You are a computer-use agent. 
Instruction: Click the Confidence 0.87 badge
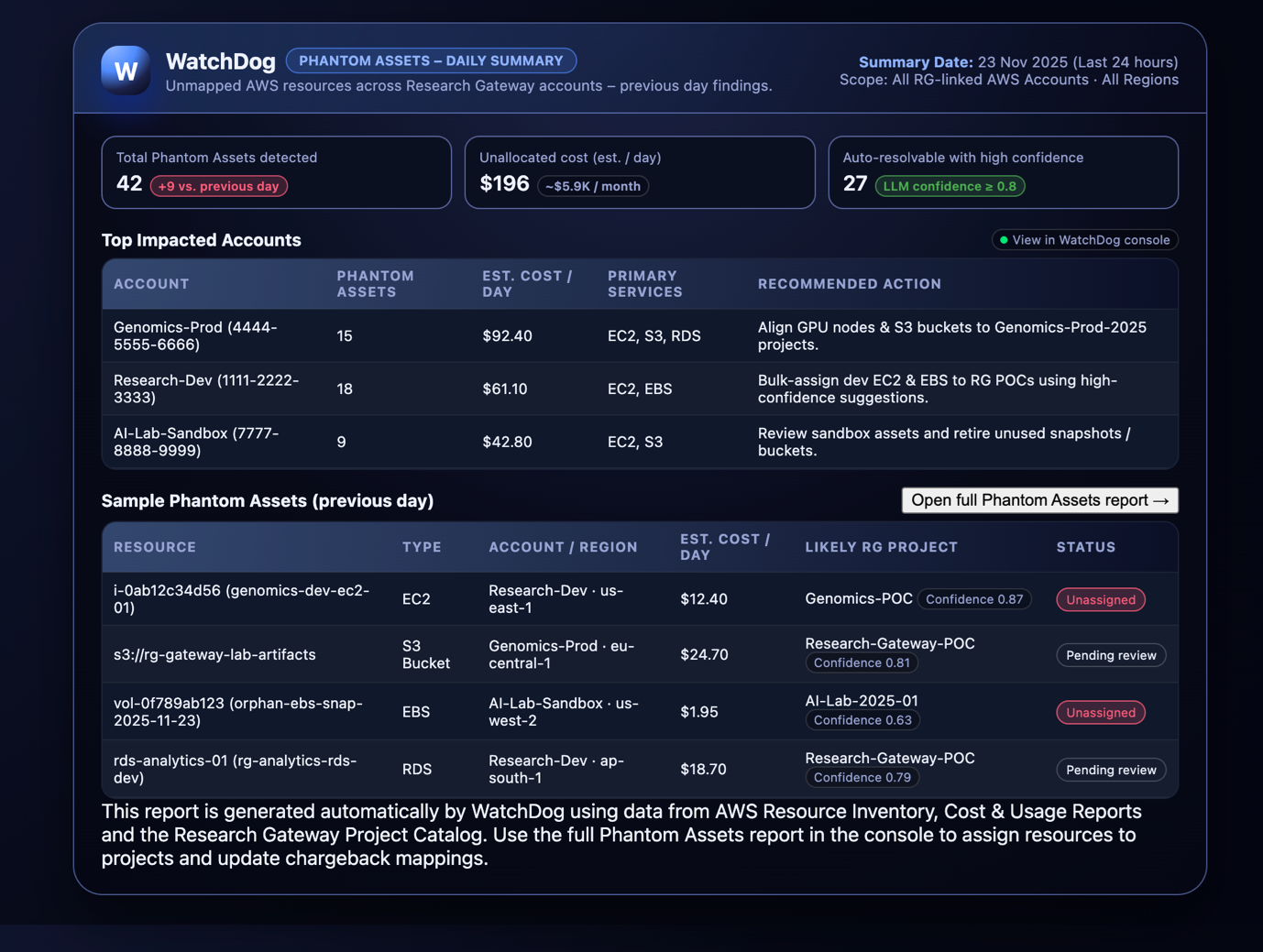pyautogui.click(x=974, y=599)
